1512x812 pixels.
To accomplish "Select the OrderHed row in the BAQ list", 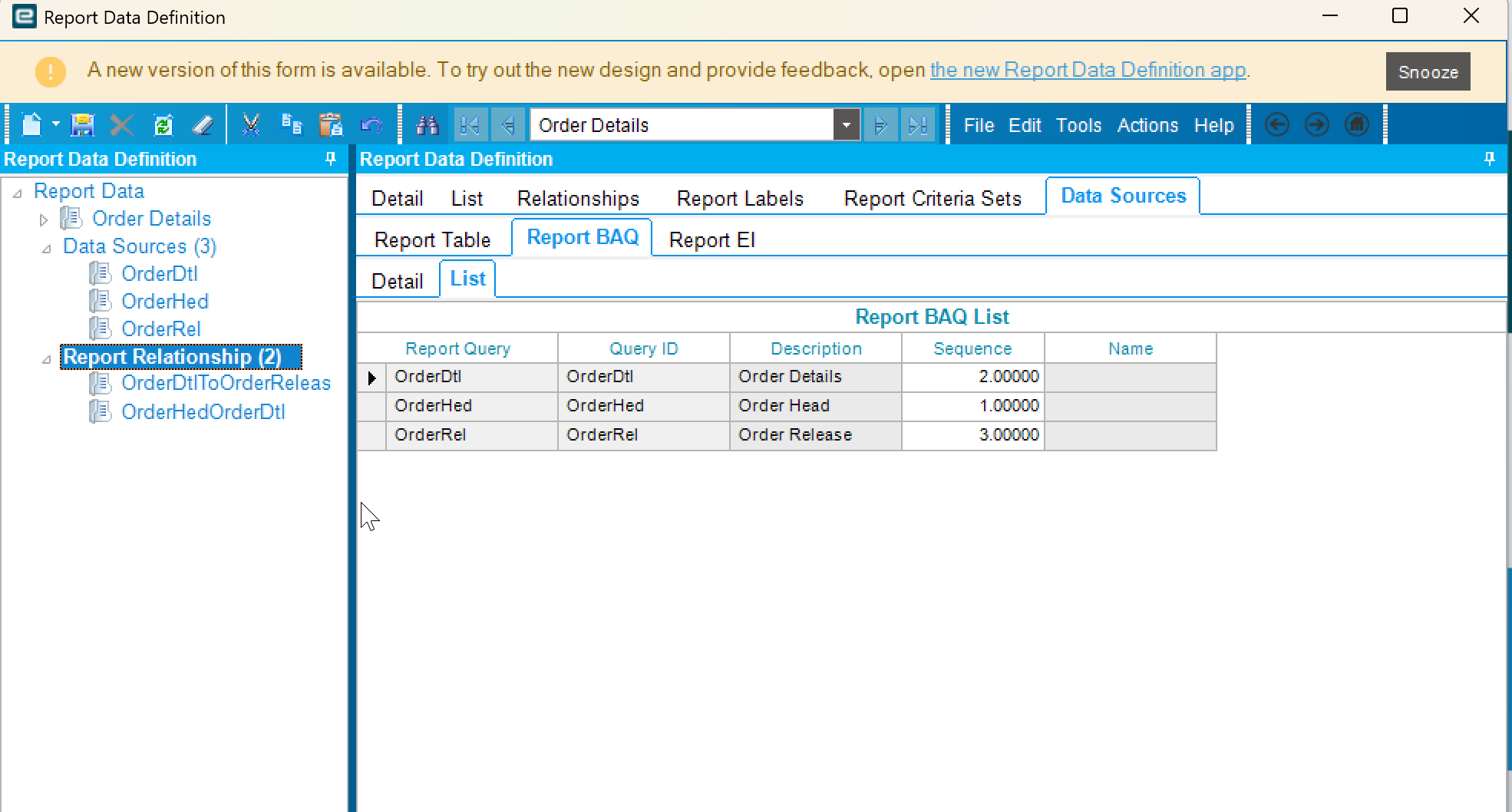I will tap(433, 406).
